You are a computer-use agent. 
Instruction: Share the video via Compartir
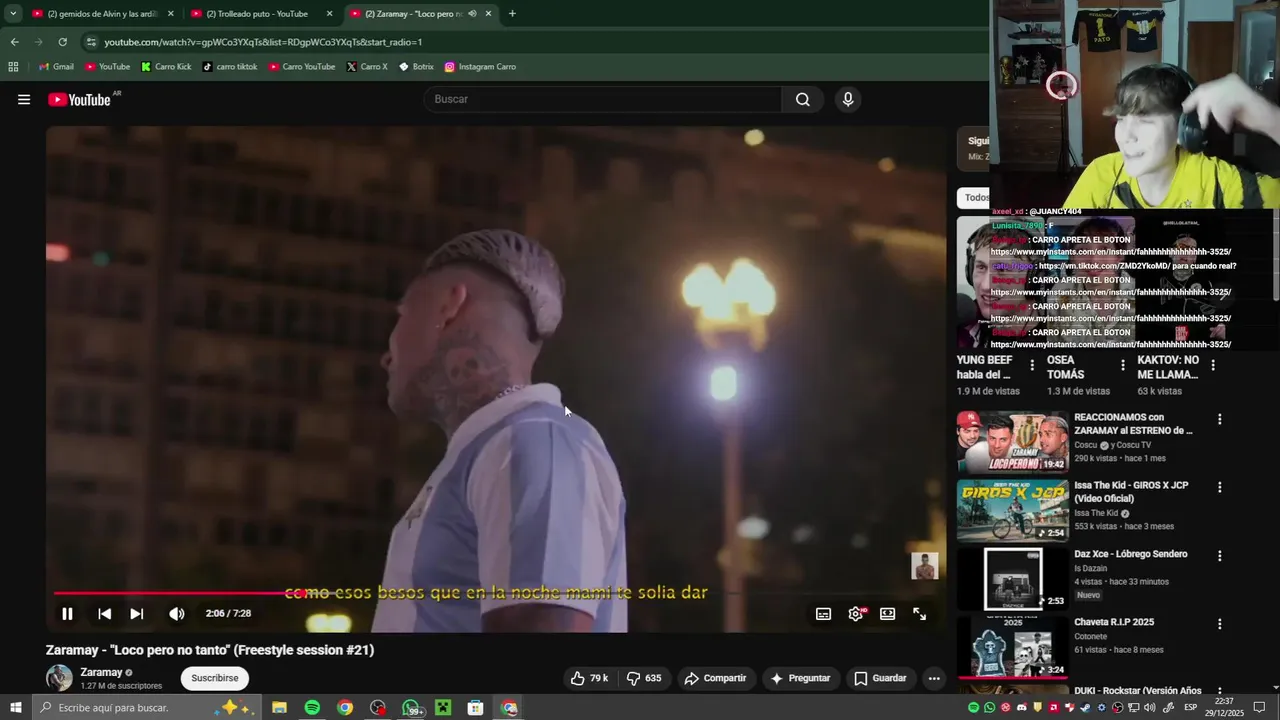[x=715, y=678]
